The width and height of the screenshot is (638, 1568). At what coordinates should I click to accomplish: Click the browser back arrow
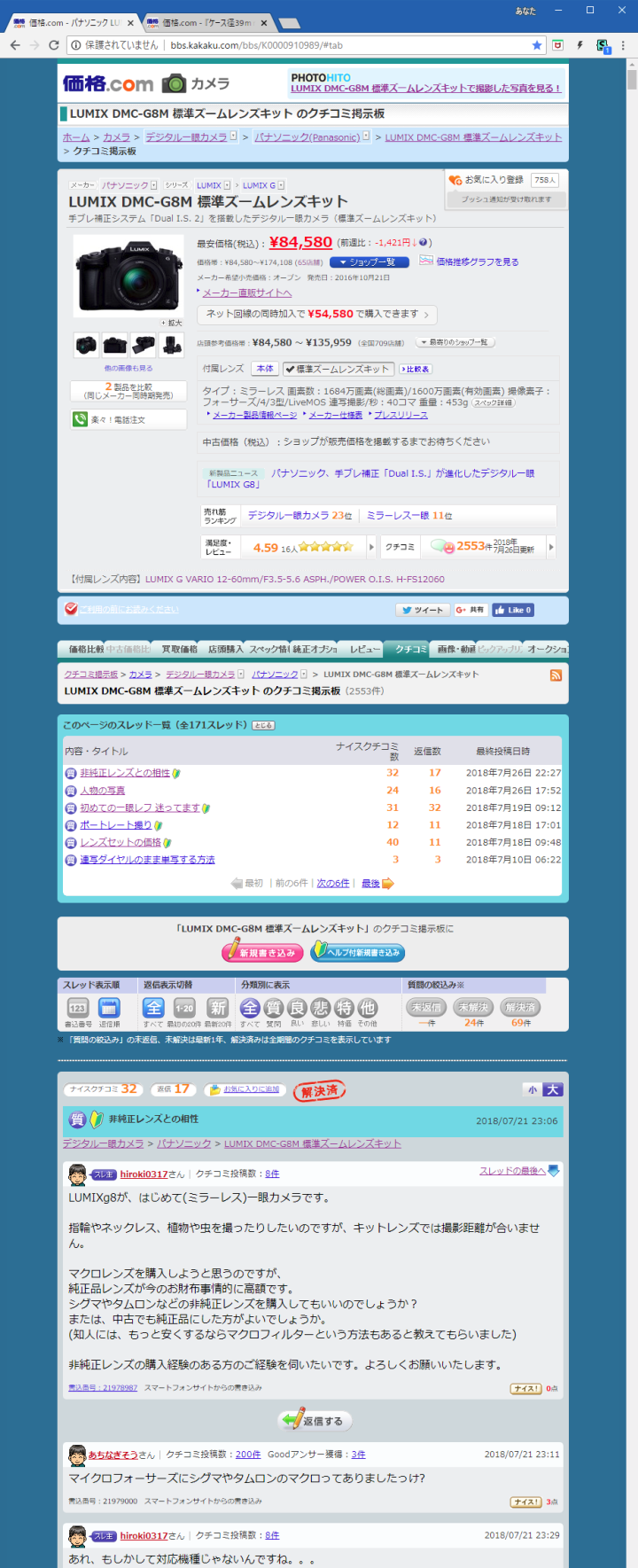(x=14, y=44)
